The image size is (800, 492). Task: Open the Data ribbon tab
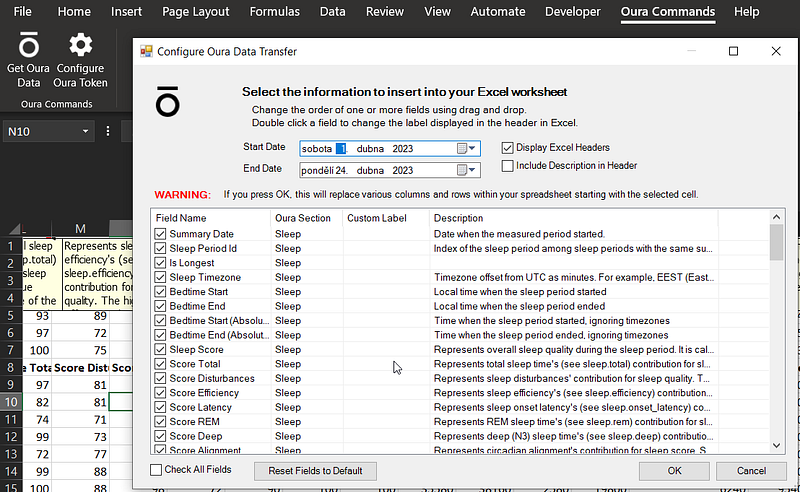[333, 11]
